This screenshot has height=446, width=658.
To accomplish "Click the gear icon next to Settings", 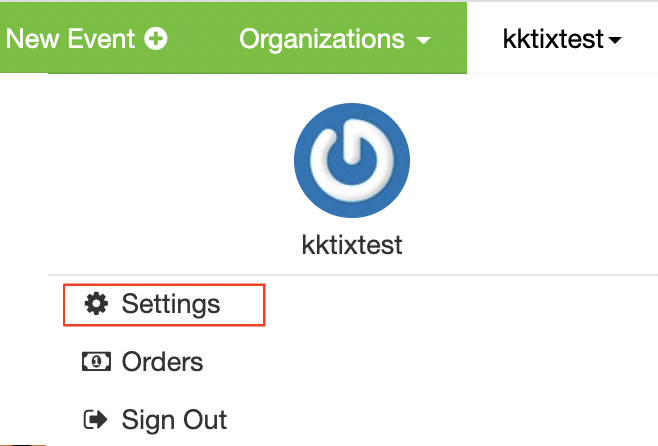I will (x=96, y=304).
